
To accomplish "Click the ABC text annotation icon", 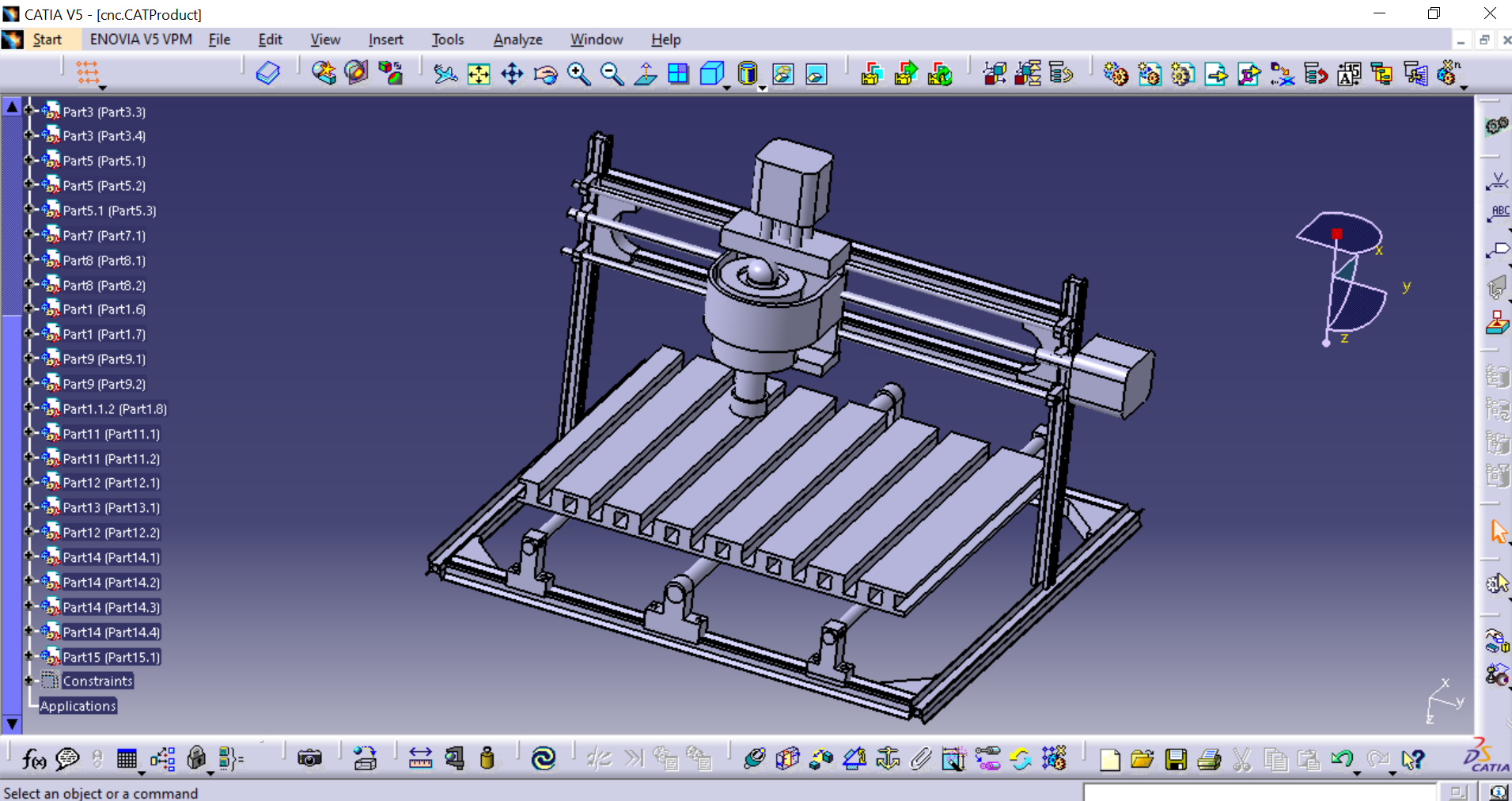I will (1498, 214).
